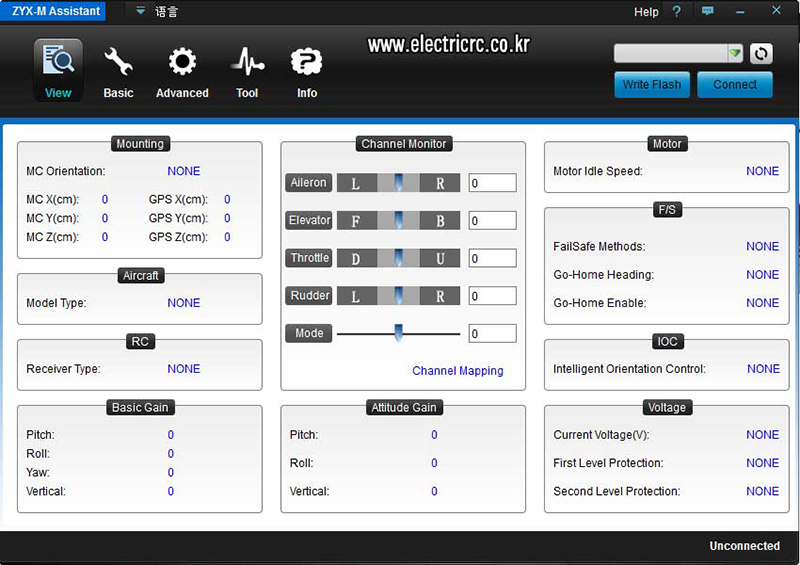Click the 语言 language menu

click(166, 11)
